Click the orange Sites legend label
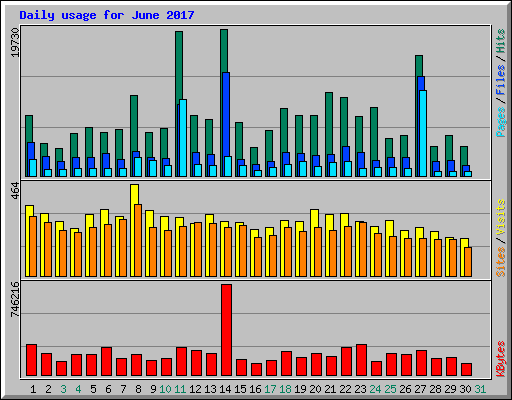This screenshot has height=400, width=512. tap(501, 262)
